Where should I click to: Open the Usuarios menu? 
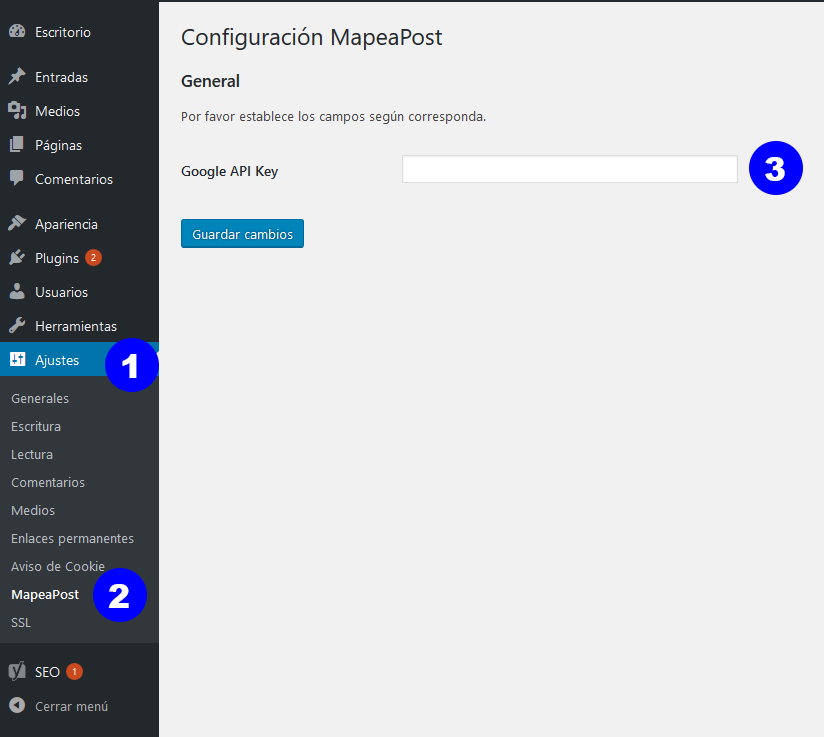click(79, 292)
